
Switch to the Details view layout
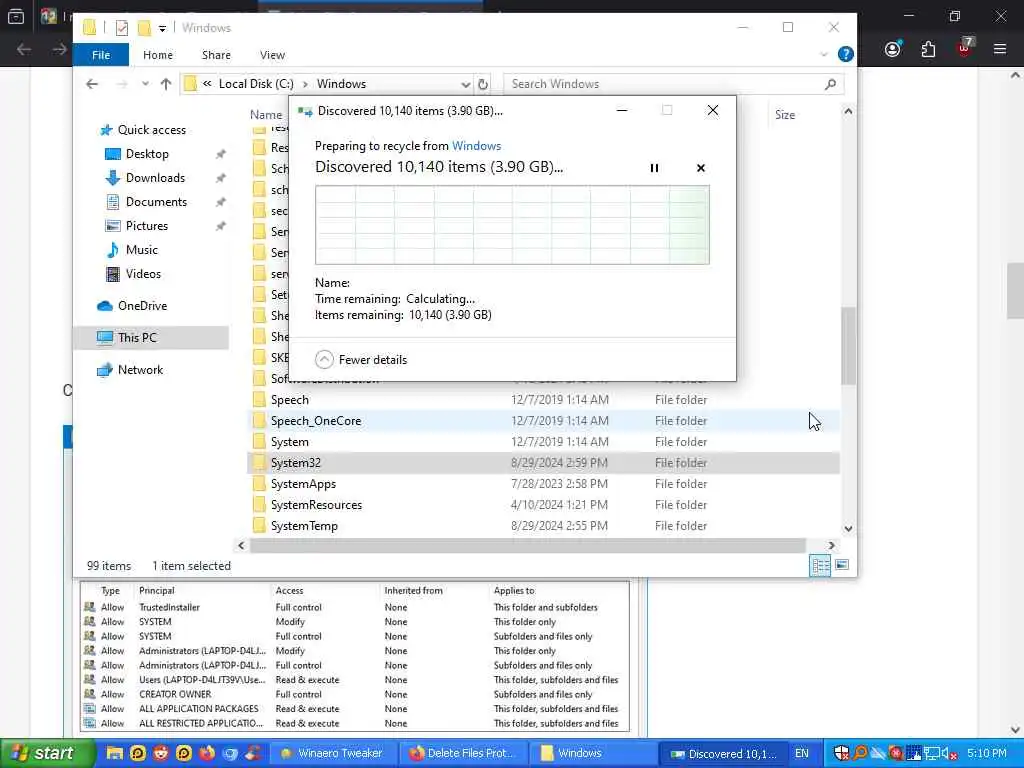(820, 566)
